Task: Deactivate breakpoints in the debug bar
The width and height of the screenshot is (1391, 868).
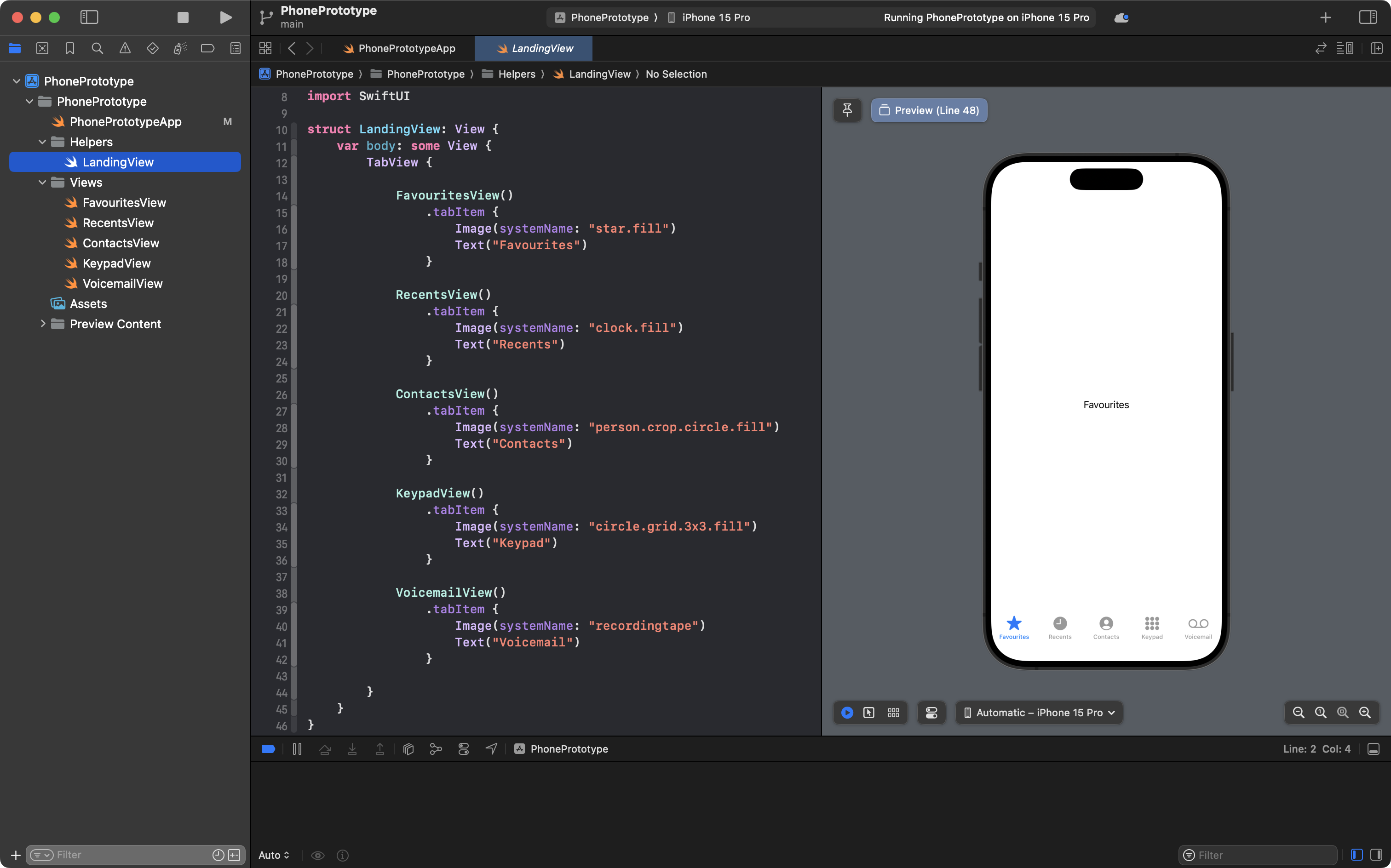Action: (268, 748)
